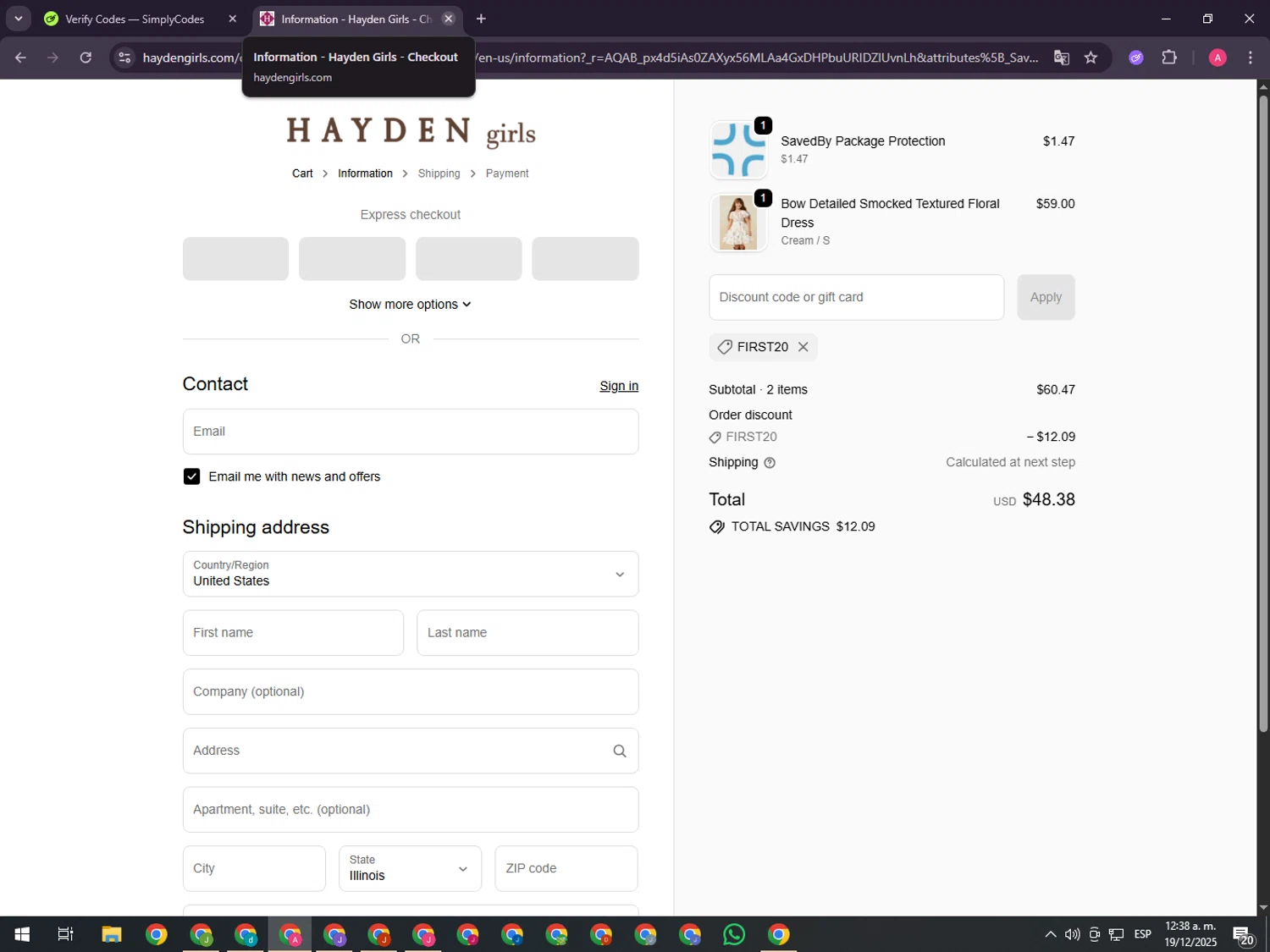Focus the Email input field
The image size is (1270, 952).
tap(411, 432)
